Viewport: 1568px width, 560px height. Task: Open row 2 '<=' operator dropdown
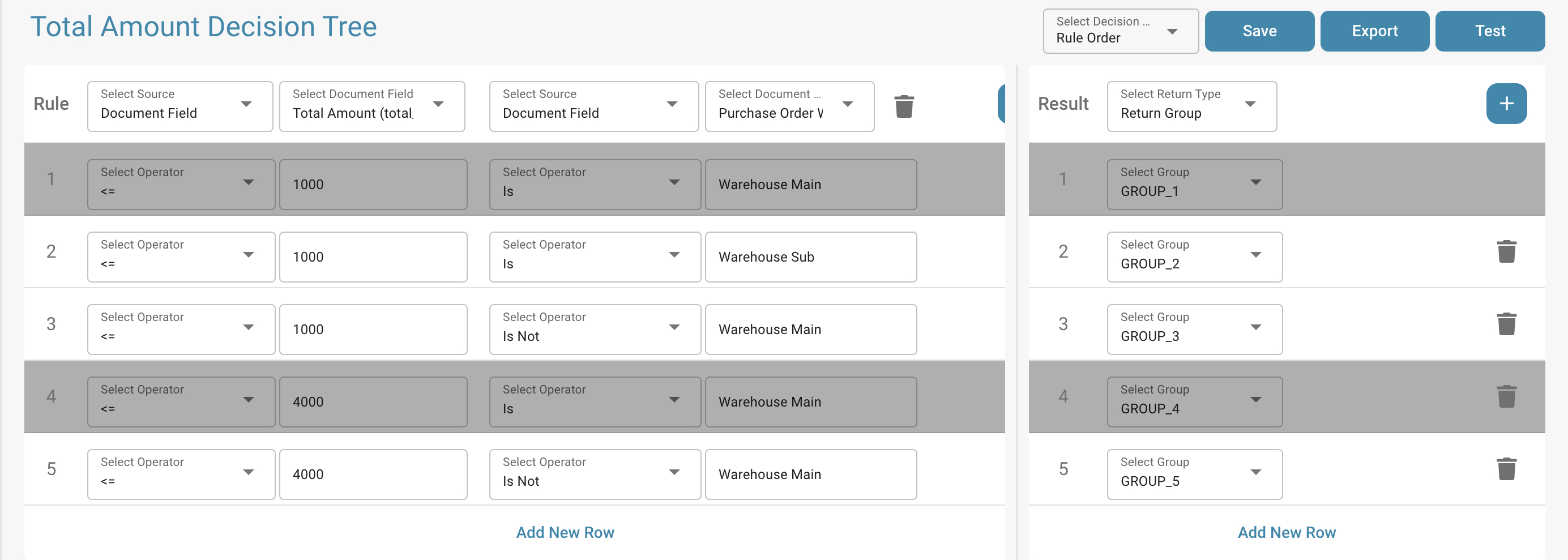(x=181, y=257)
